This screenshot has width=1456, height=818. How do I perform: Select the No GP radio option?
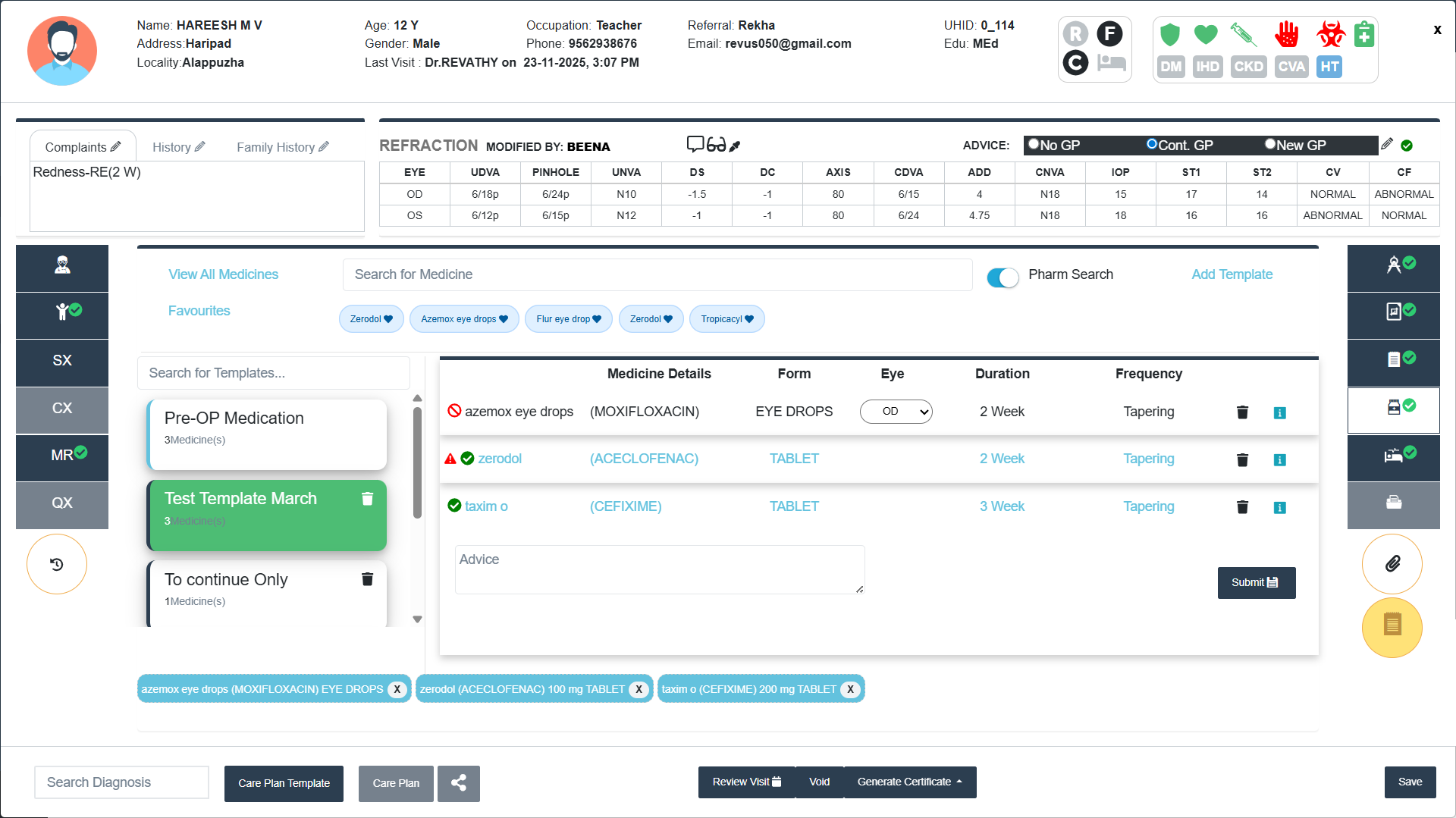click(x=1034, y=144)
